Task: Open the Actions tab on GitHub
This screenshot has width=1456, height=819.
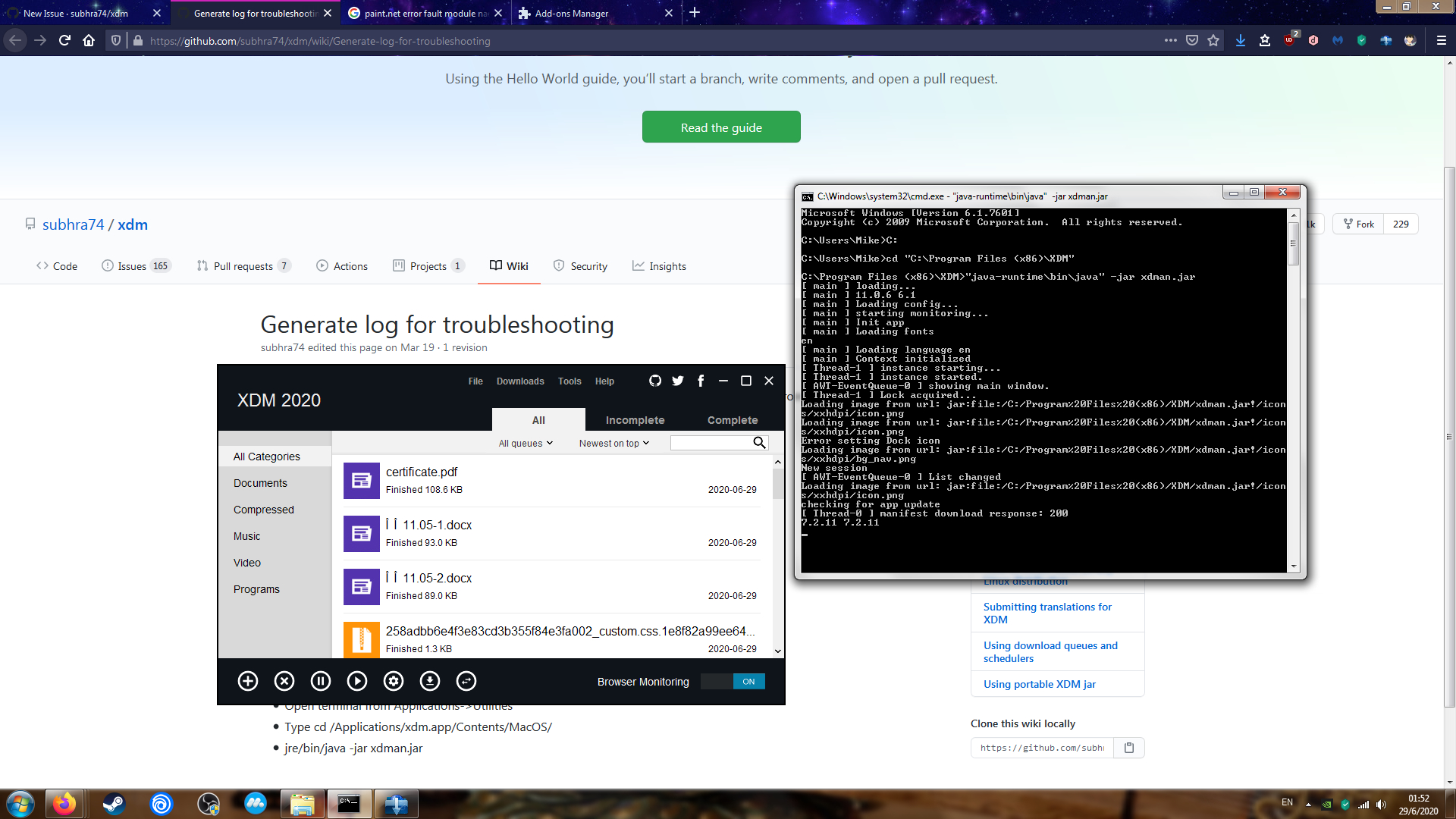Action: 342,266
